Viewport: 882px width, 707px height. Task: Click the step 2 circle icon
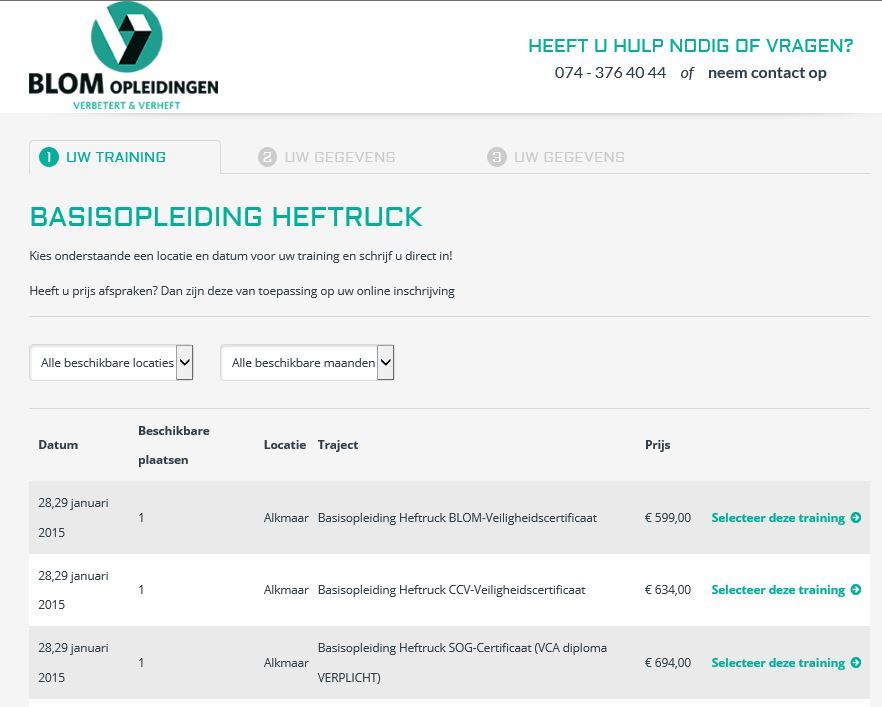(x=267, y=157)
